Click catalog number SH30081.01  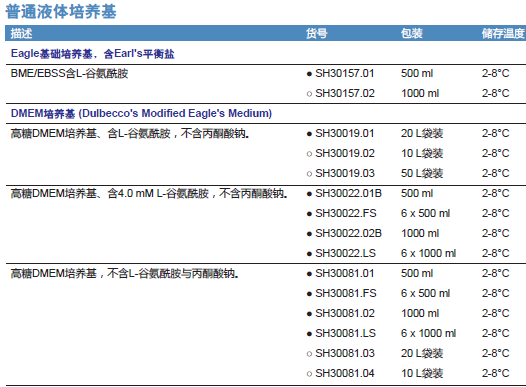[345, 273]
